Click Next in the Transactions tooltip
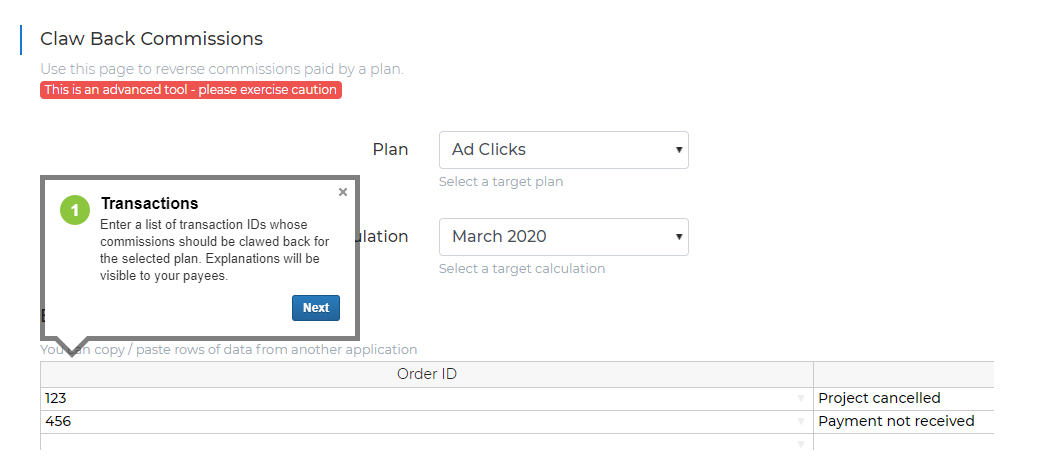Screen dimensions: 1040x467 tap(316, 308)
